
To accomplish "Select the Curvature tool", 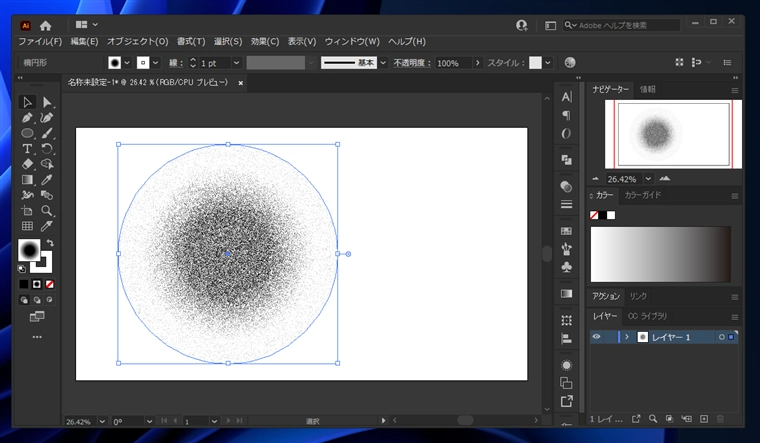I will coord(47,118).
